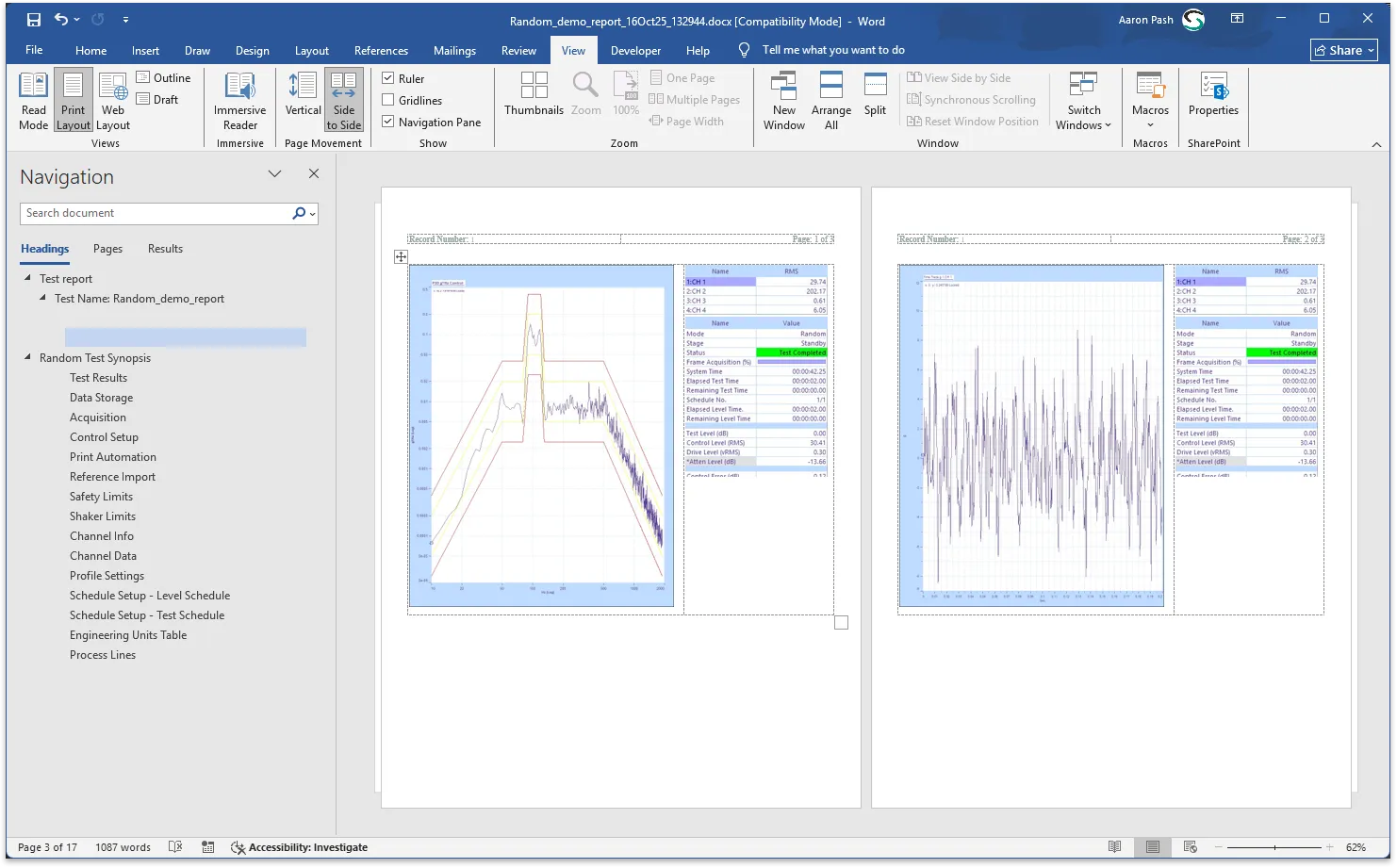Enable Gridlines display
The height and width of the screenshot is (868, 1397).
pos(388,100)
